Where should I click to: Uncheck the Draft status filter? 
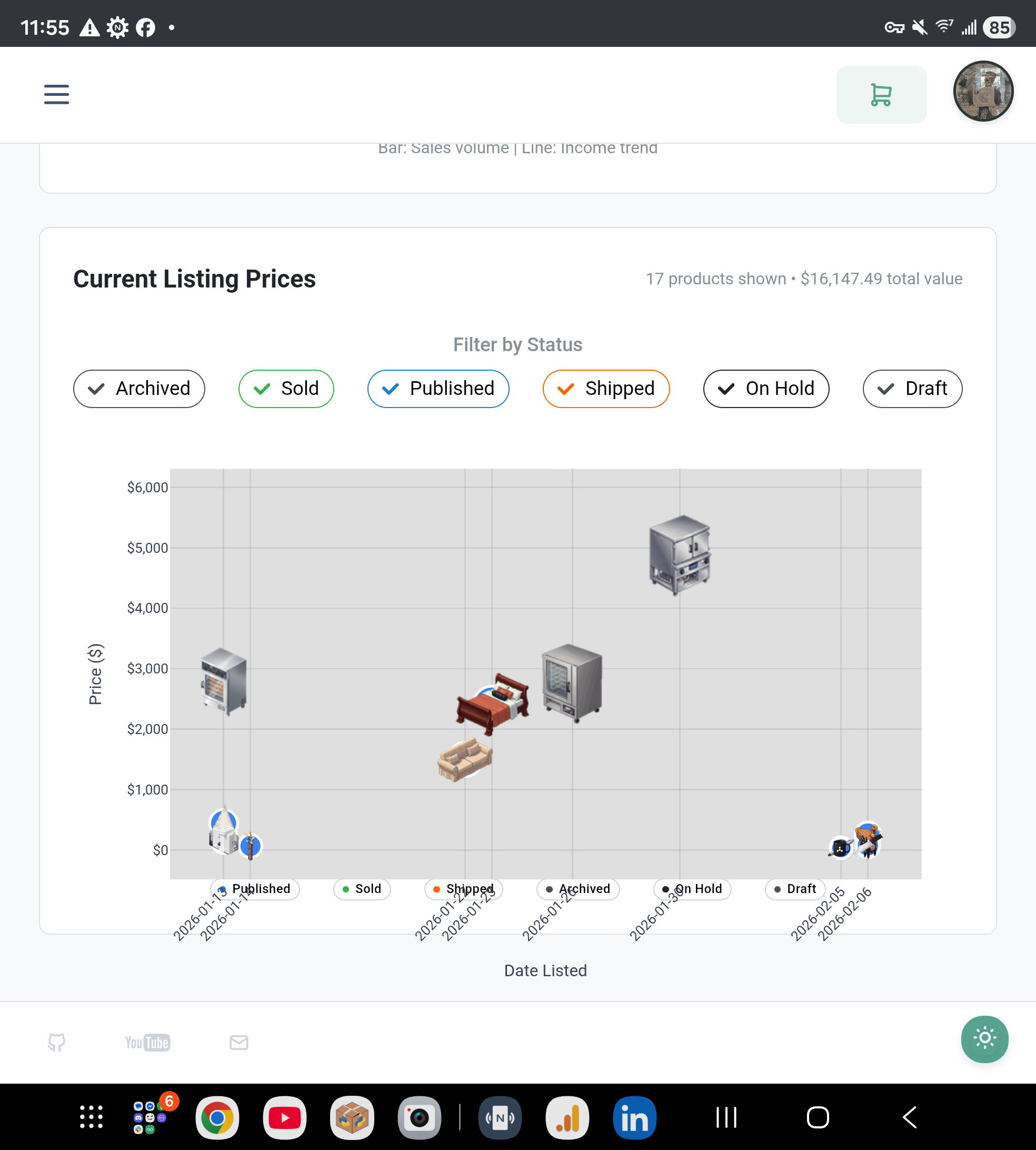912,389
